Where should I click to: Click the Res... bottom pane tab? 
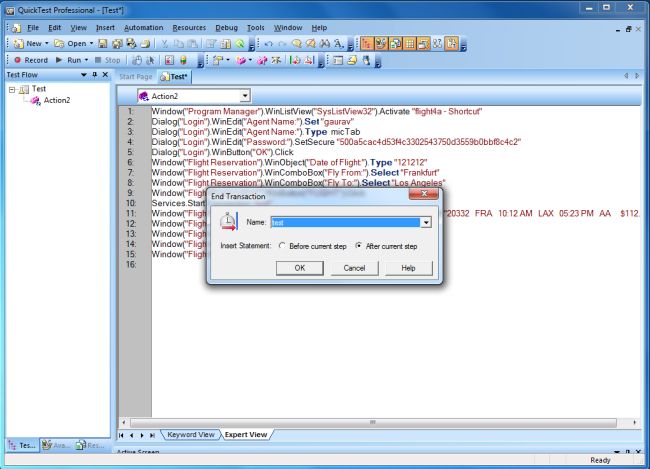pyautogui.click(x=90, y=445)
